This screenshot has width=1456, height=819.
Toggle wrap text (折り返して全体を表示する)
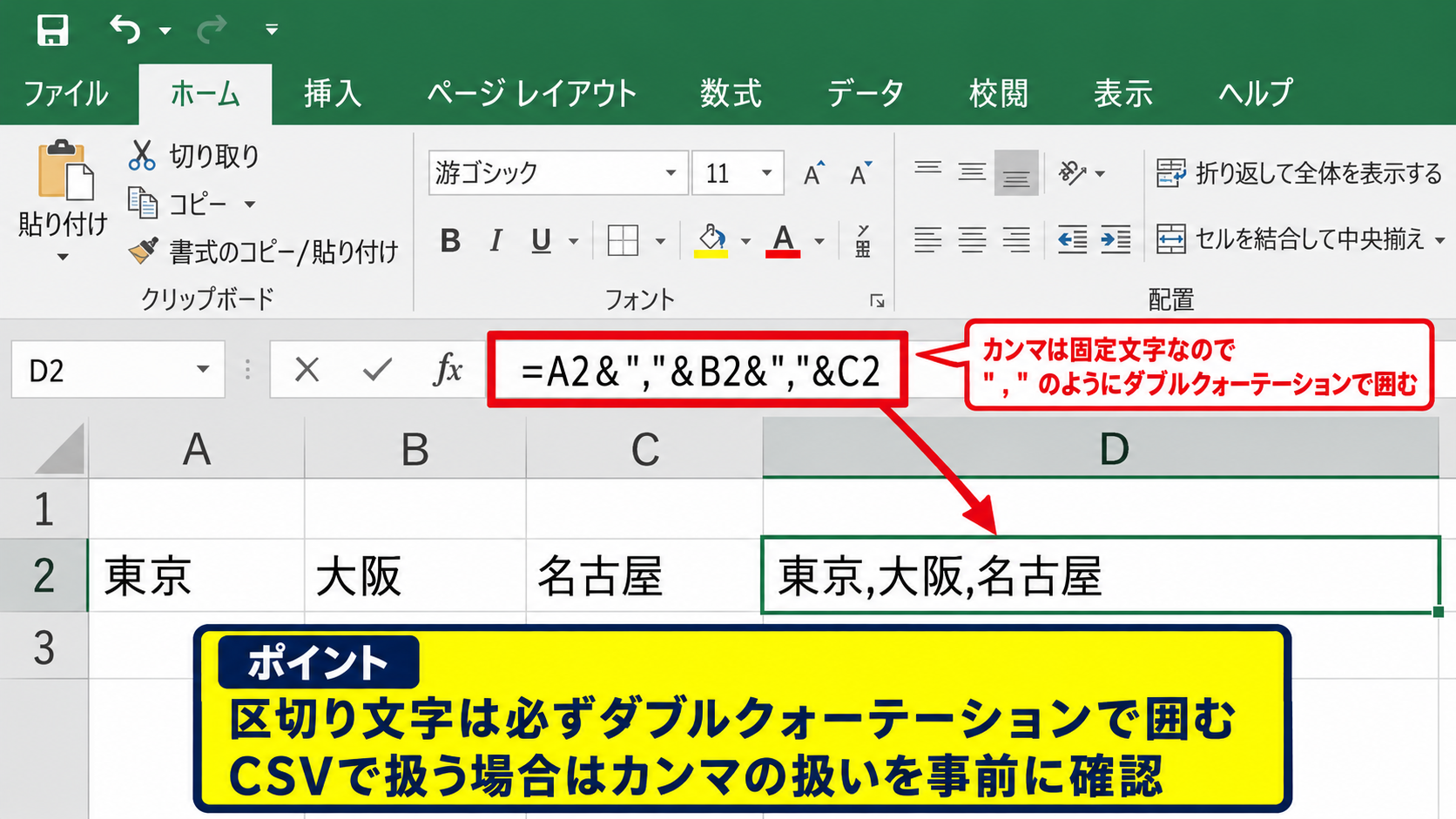point(1298,173)
